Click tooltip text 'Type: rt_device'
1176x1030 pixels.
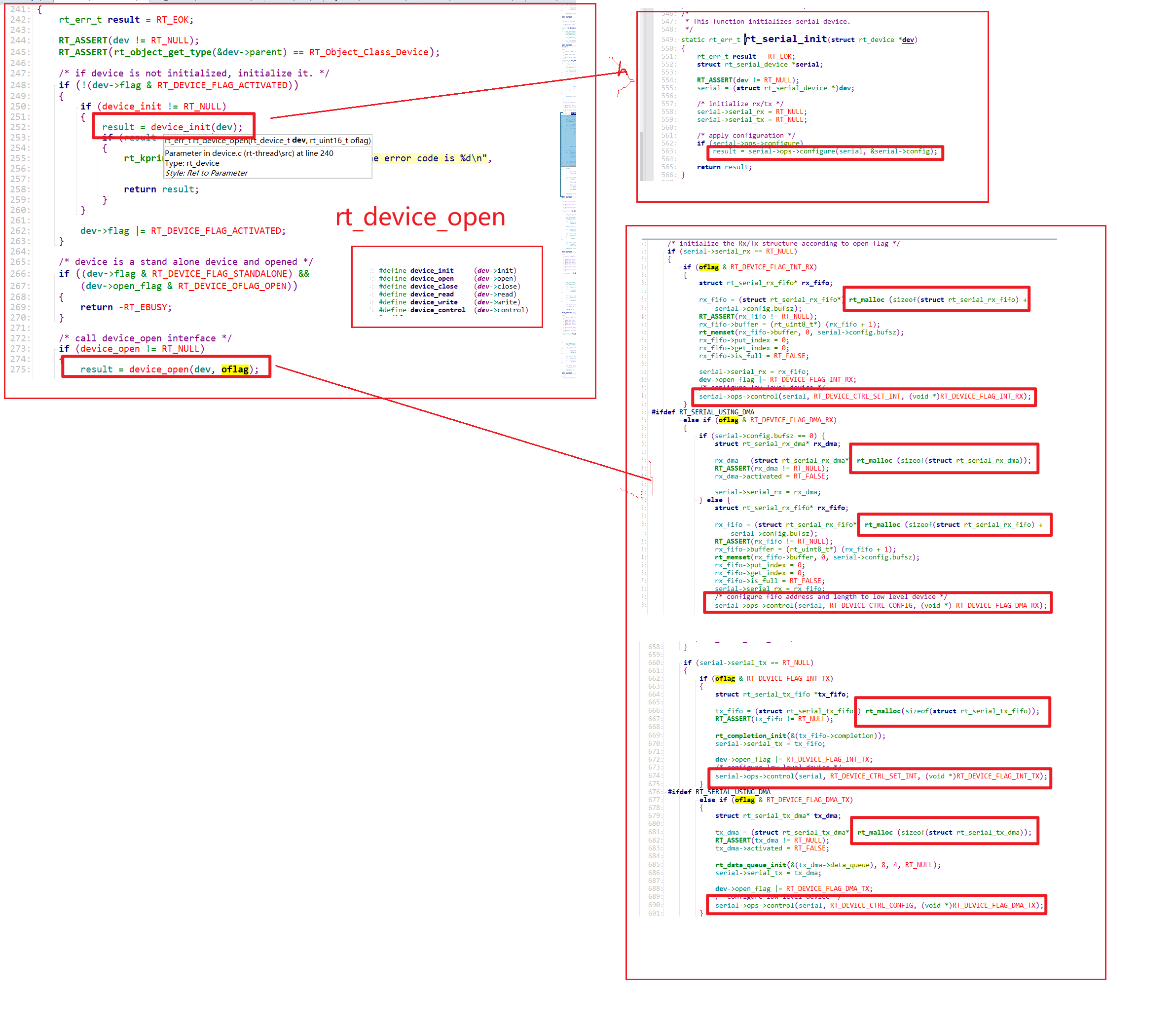[x=192, y=163]
